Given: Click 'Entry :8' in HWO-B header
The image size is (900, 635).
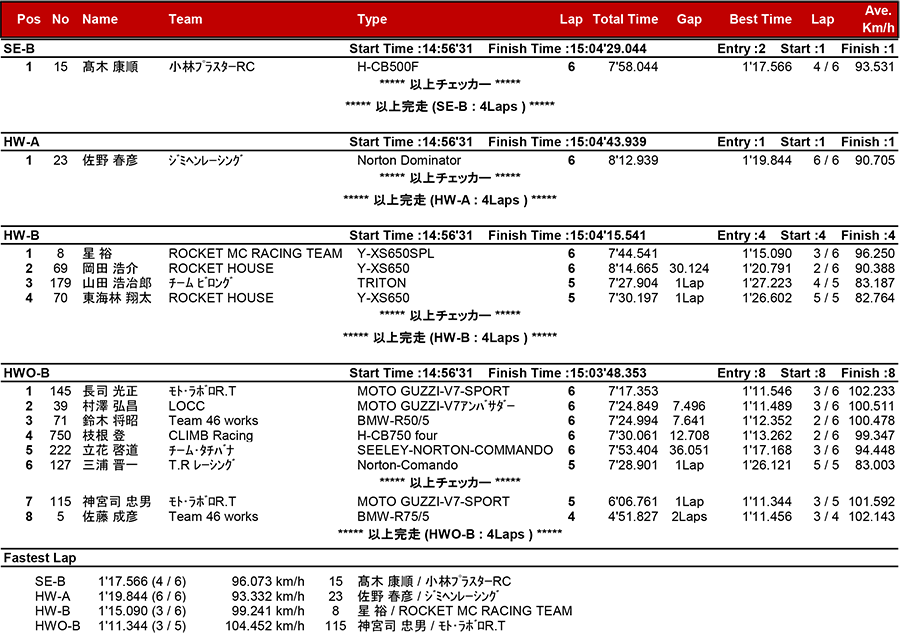Looking at the screenshot, I should click(x=741, y=373).
